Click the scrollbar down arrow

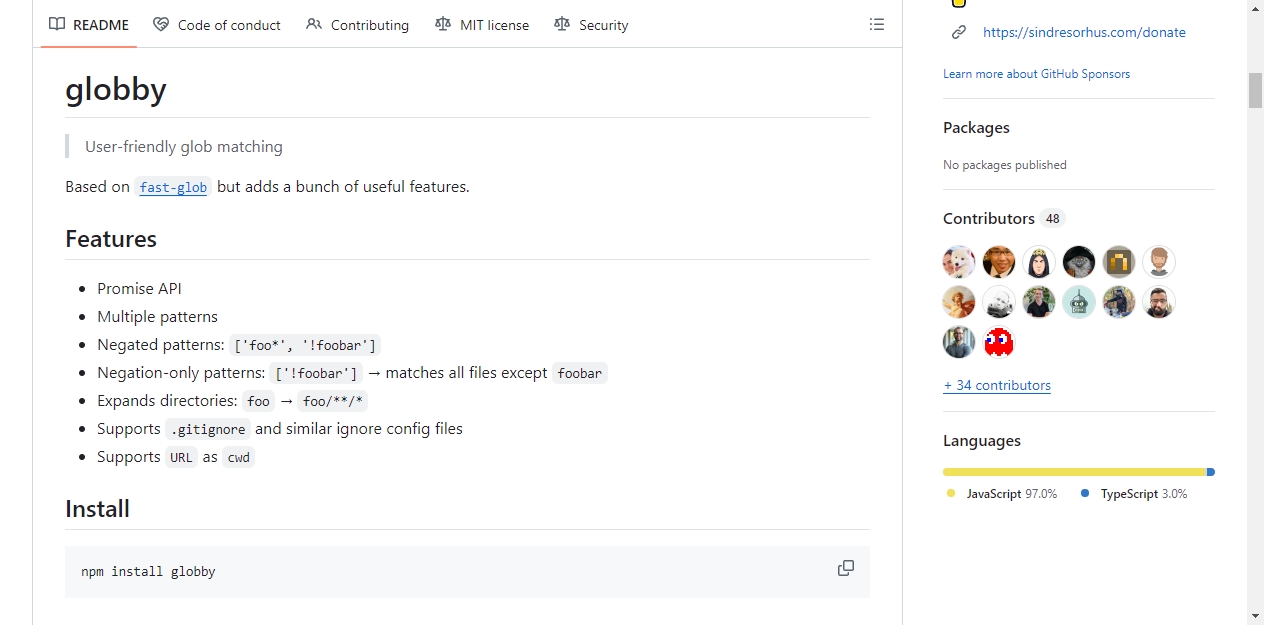tap(1255, 616)
